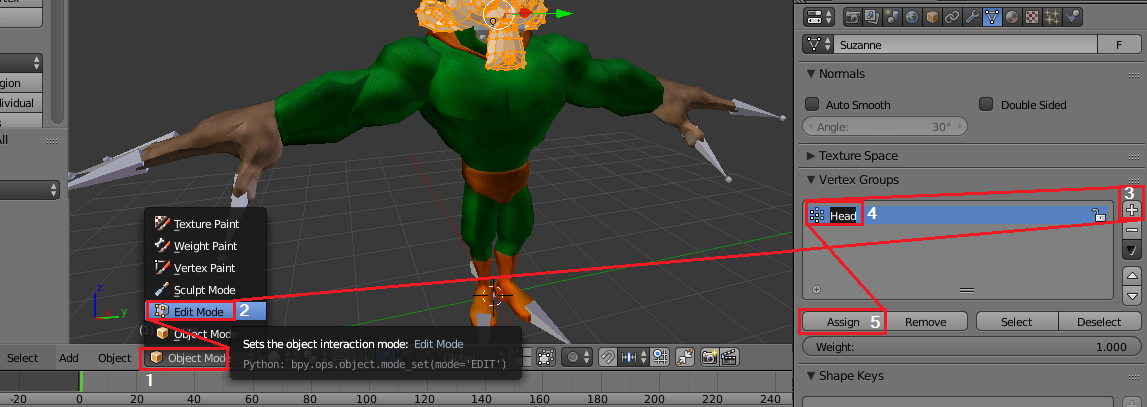Choose Weight Paint from mode menu
The width and height of the screenshot is (1147, 407).
pos(205,246)
